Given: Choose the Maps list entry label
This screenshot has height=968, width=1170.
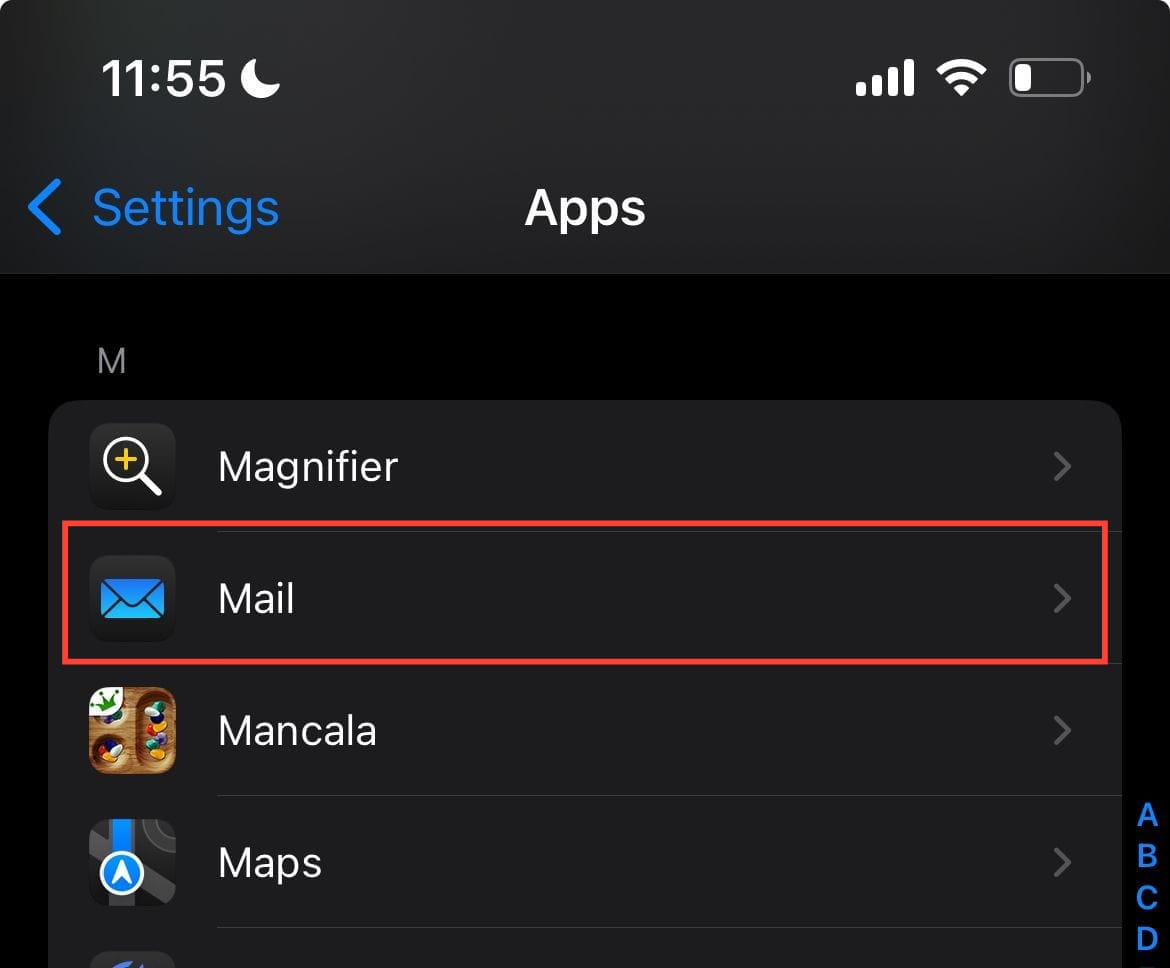Looking at the screenshot, I should [x=270, y=863].
